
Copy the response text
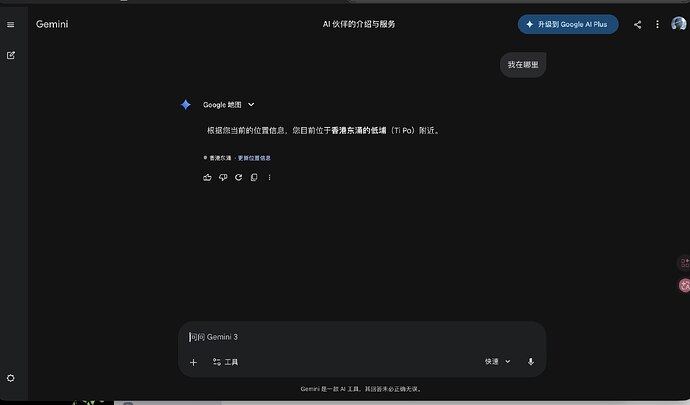tap(254, 177)
